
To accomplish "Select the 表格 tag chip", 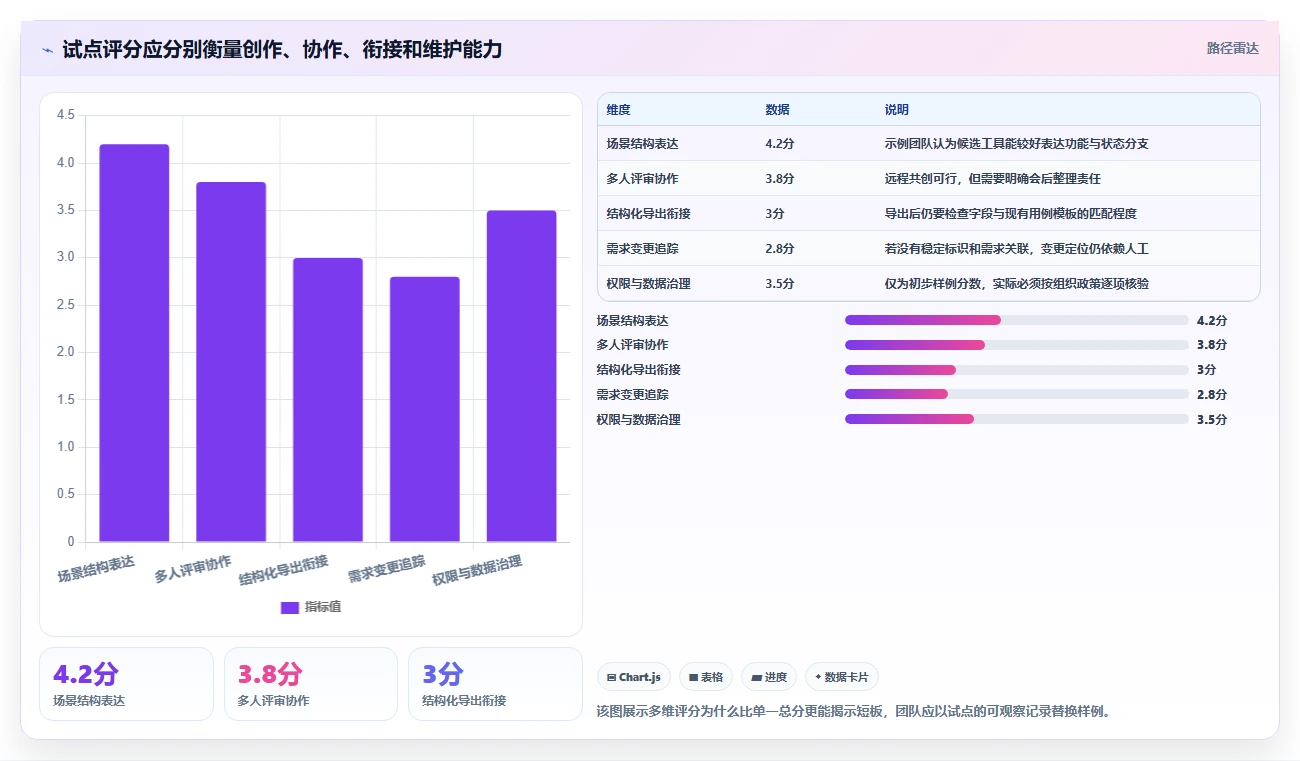I will click(706, 677).
